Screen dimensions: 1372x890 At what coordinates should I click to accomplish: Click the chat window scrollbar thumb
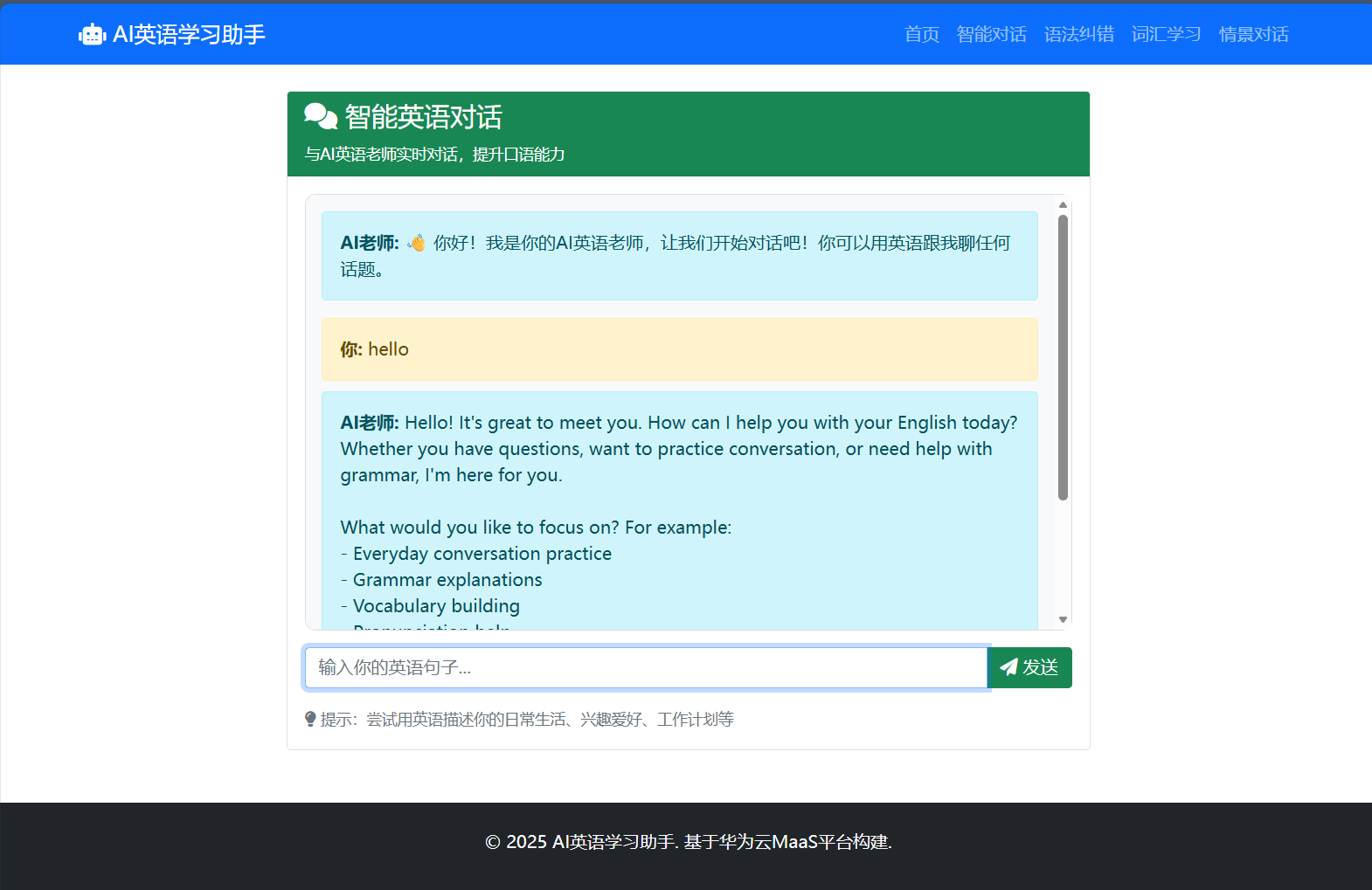pyautogui.click(x=1063, y=358)
